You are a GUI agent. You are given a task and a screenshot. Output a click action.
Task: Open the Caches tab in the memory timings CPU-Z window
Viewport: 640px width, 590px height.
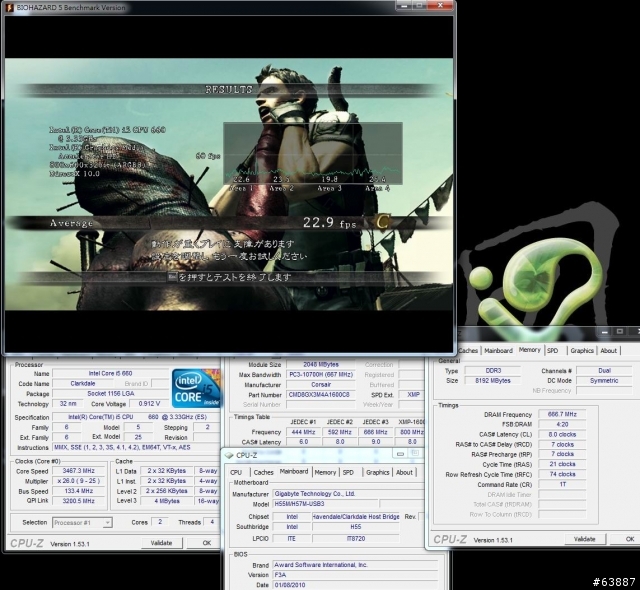click(x=468, y=350)
